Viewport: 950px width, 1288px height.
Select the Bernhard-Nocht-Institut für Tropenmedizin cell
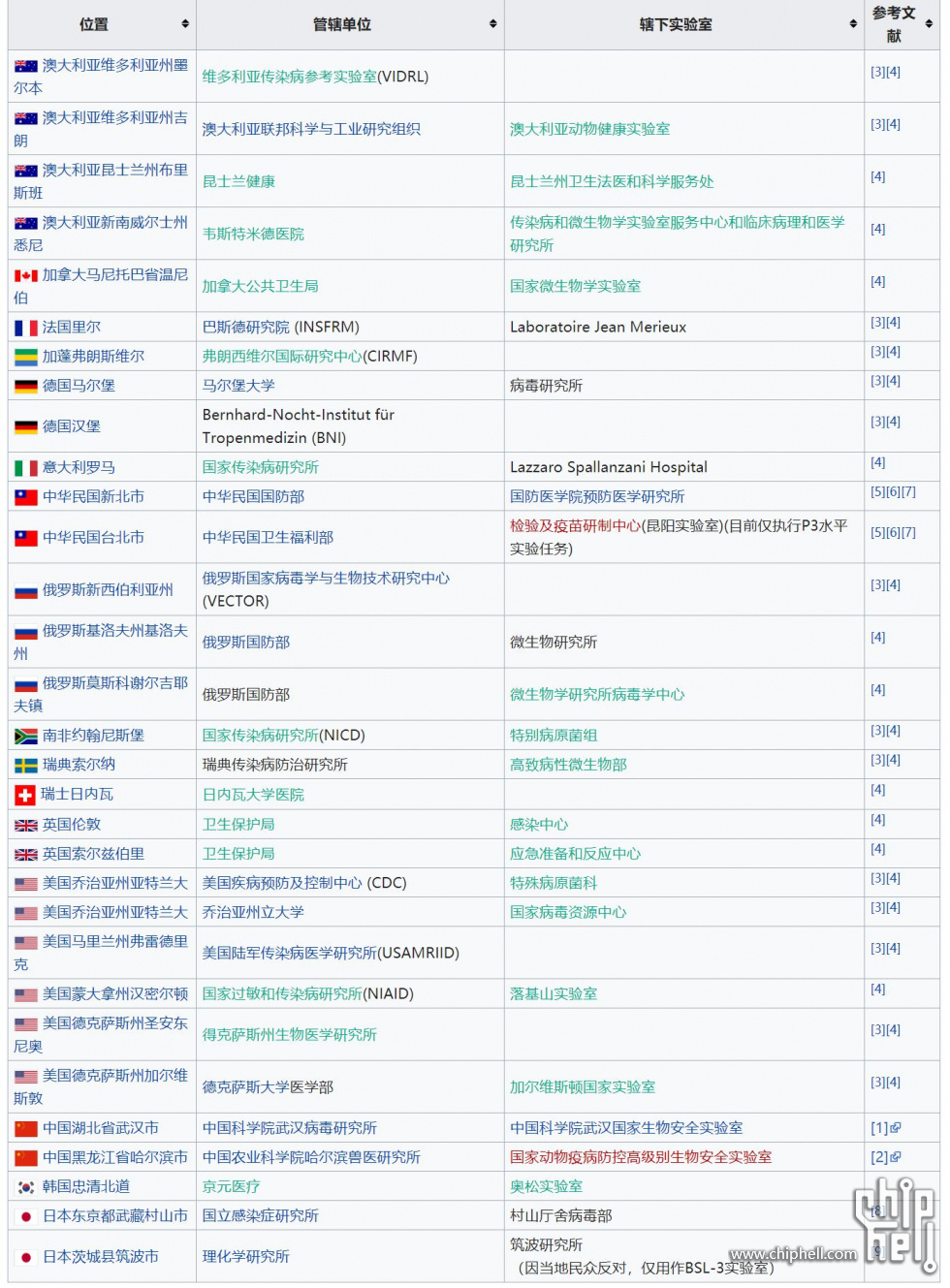350,426
